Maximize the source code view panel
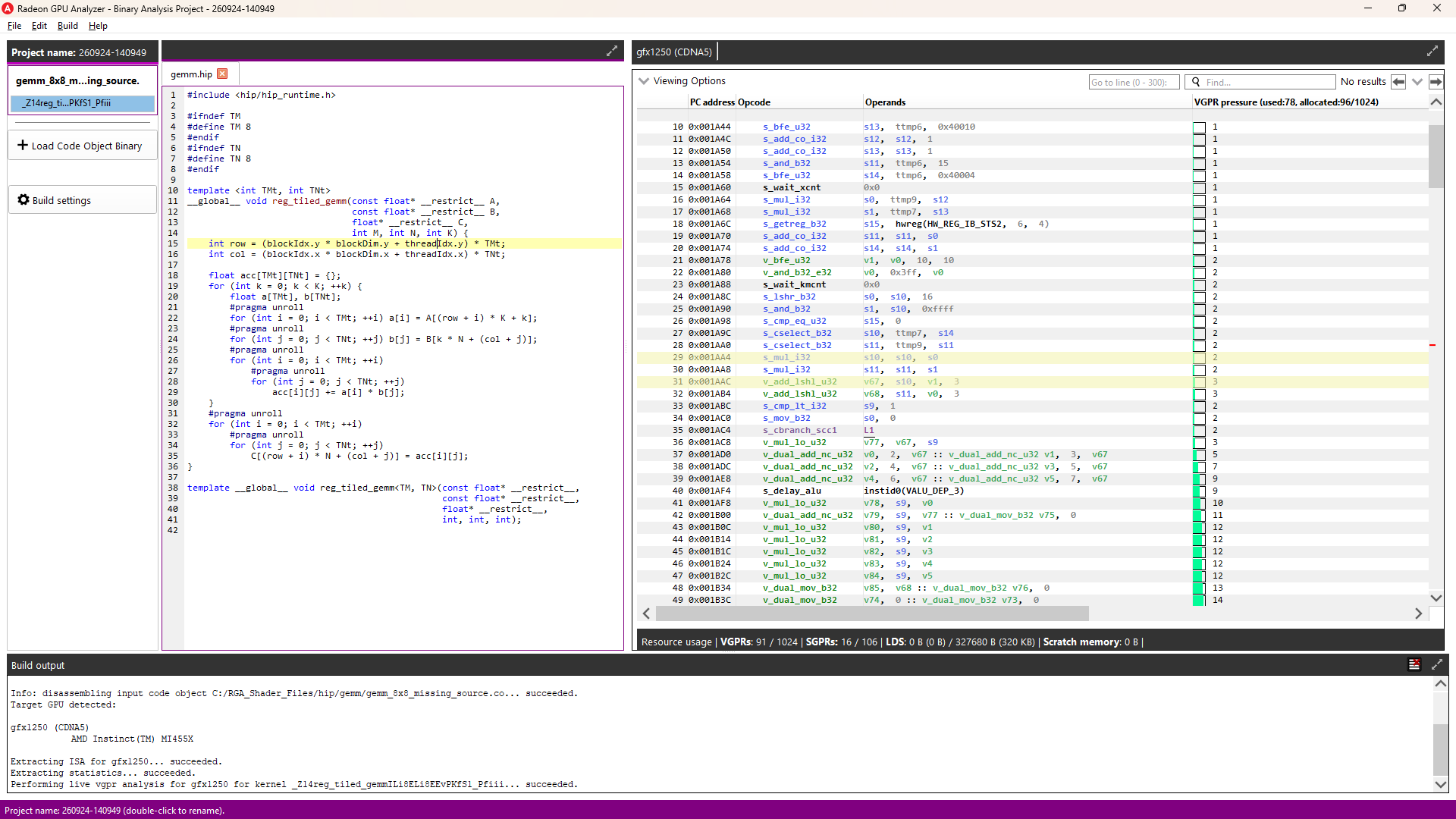Viewport: 1456px width, 819px height. pyautogui.click(x=612, y=51)
